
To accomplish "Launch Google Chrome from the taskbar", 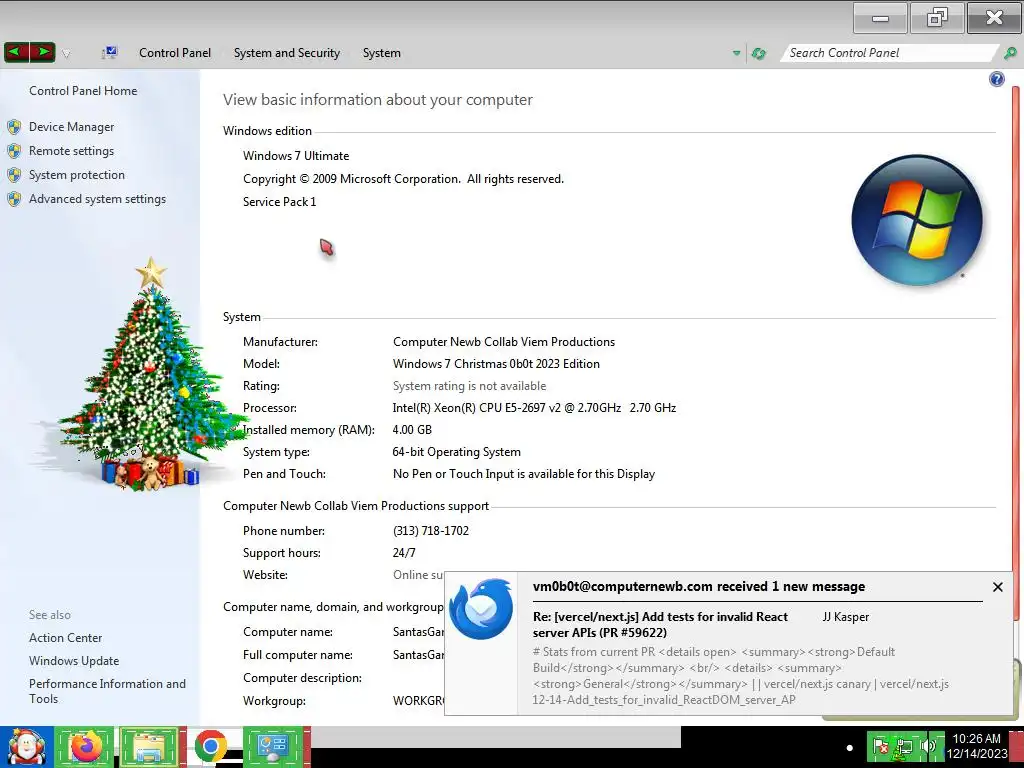I will [x=210, y=746].
